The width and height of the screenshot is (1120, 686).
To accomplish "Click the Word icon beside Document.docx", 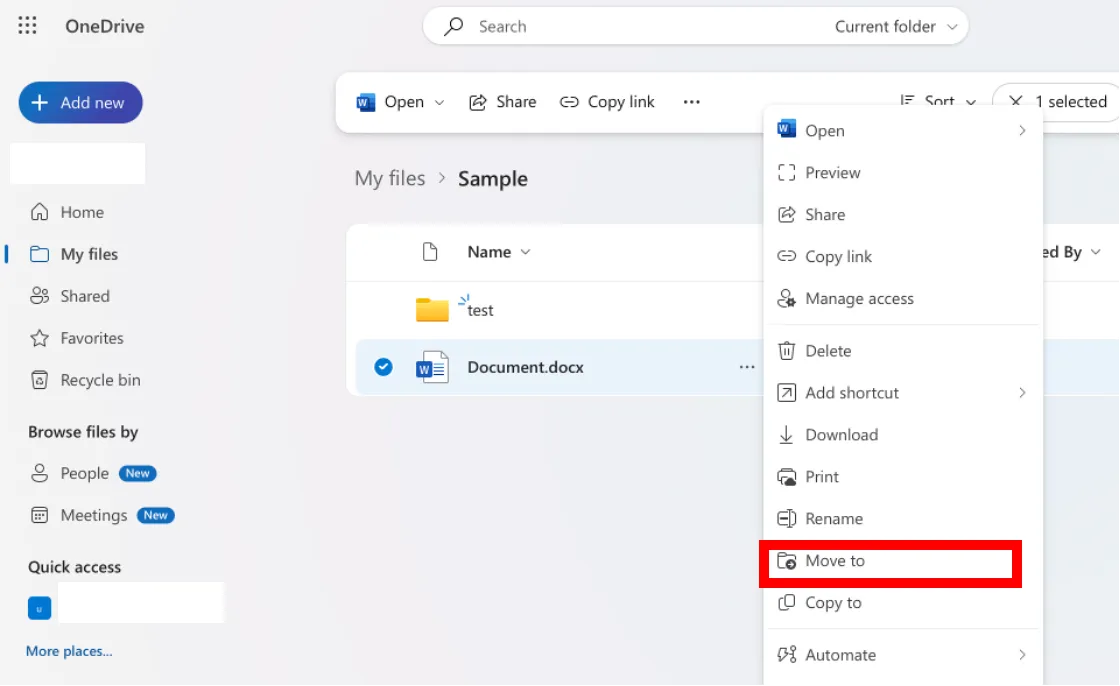I will point(432,367).
